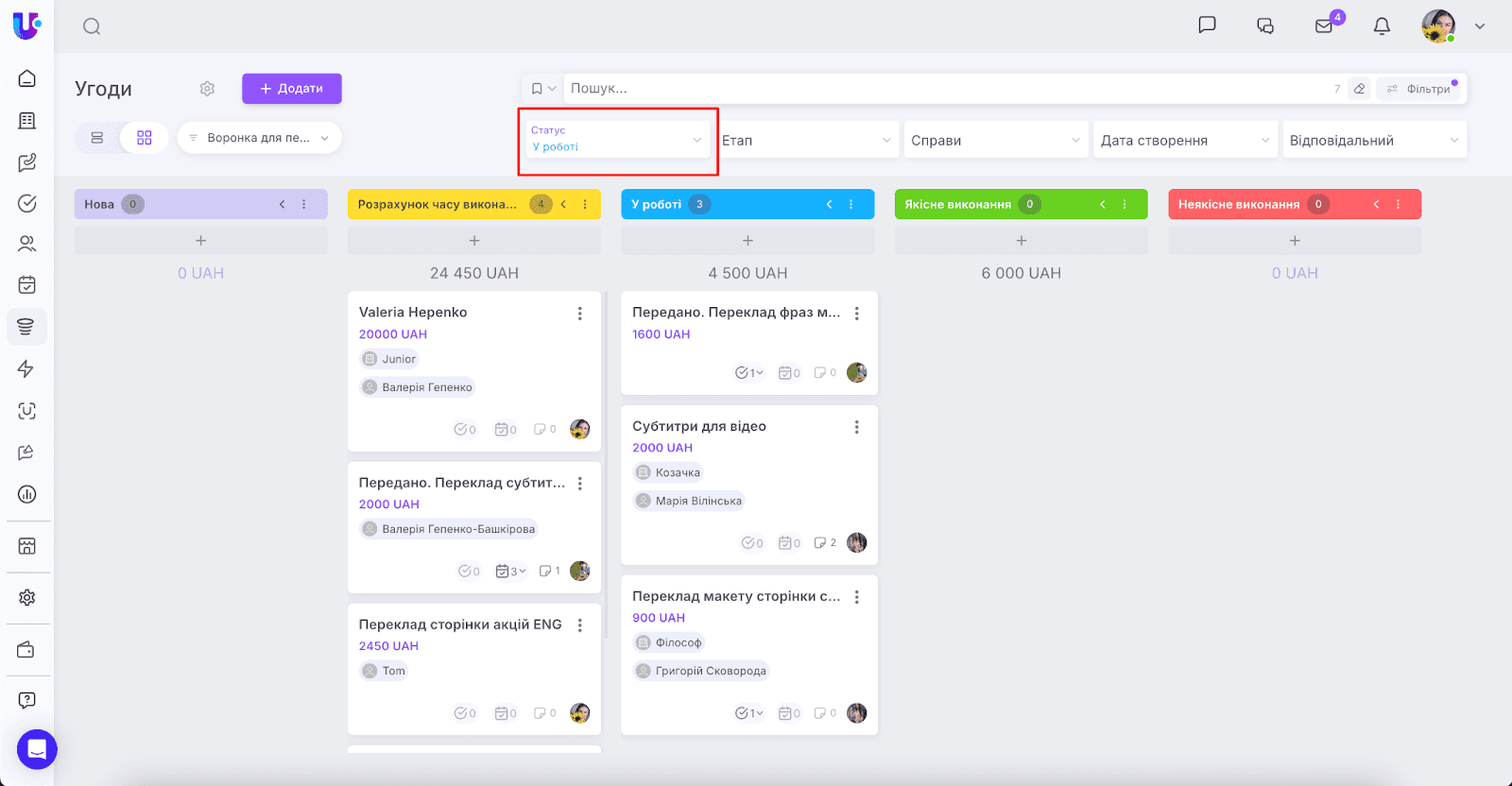Open menu for Якісне виконання column
Viewport: 1512px width, 786px height.
(1125, 204)
